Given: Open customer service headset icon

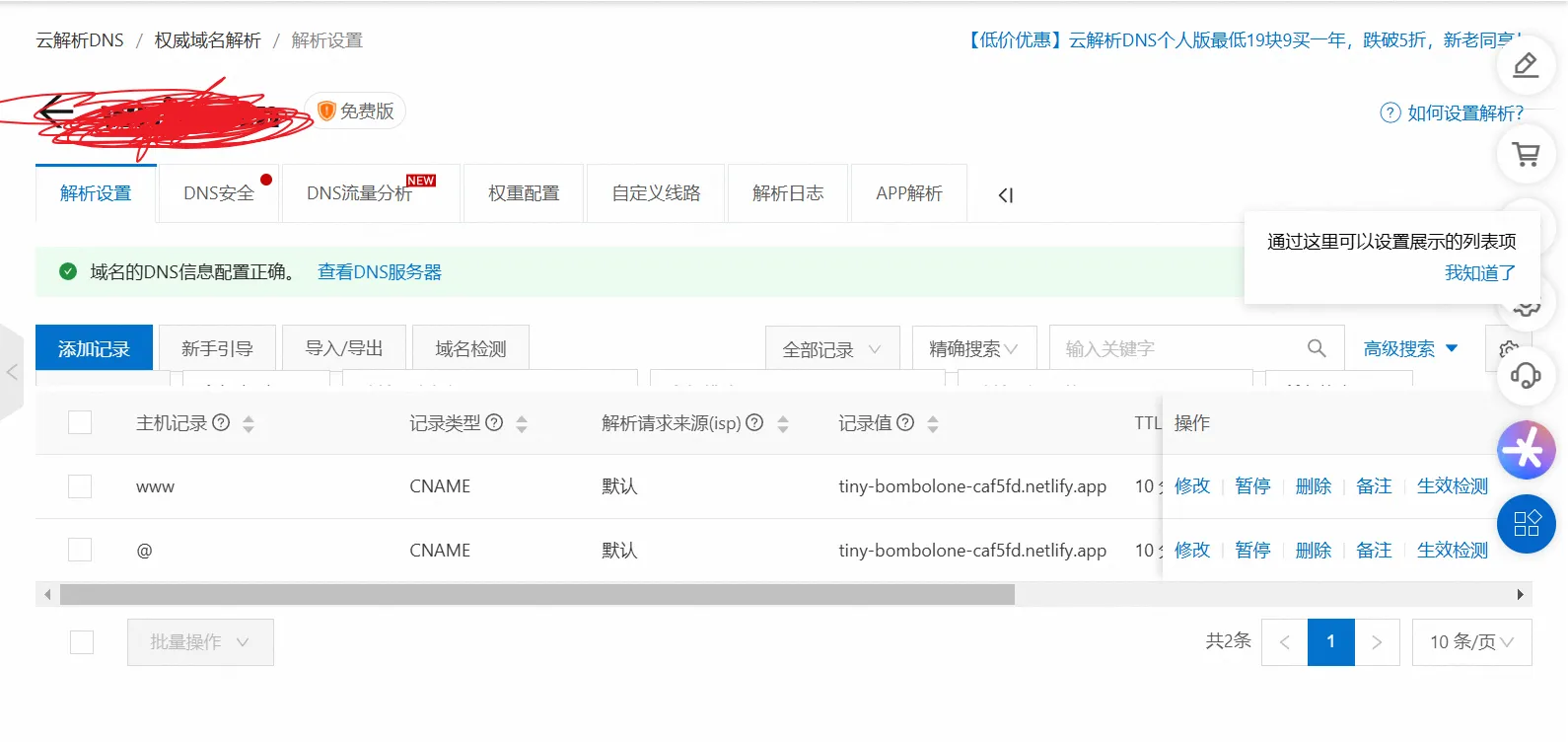Looking at the screenshot, I should [x=1526, y=375].
